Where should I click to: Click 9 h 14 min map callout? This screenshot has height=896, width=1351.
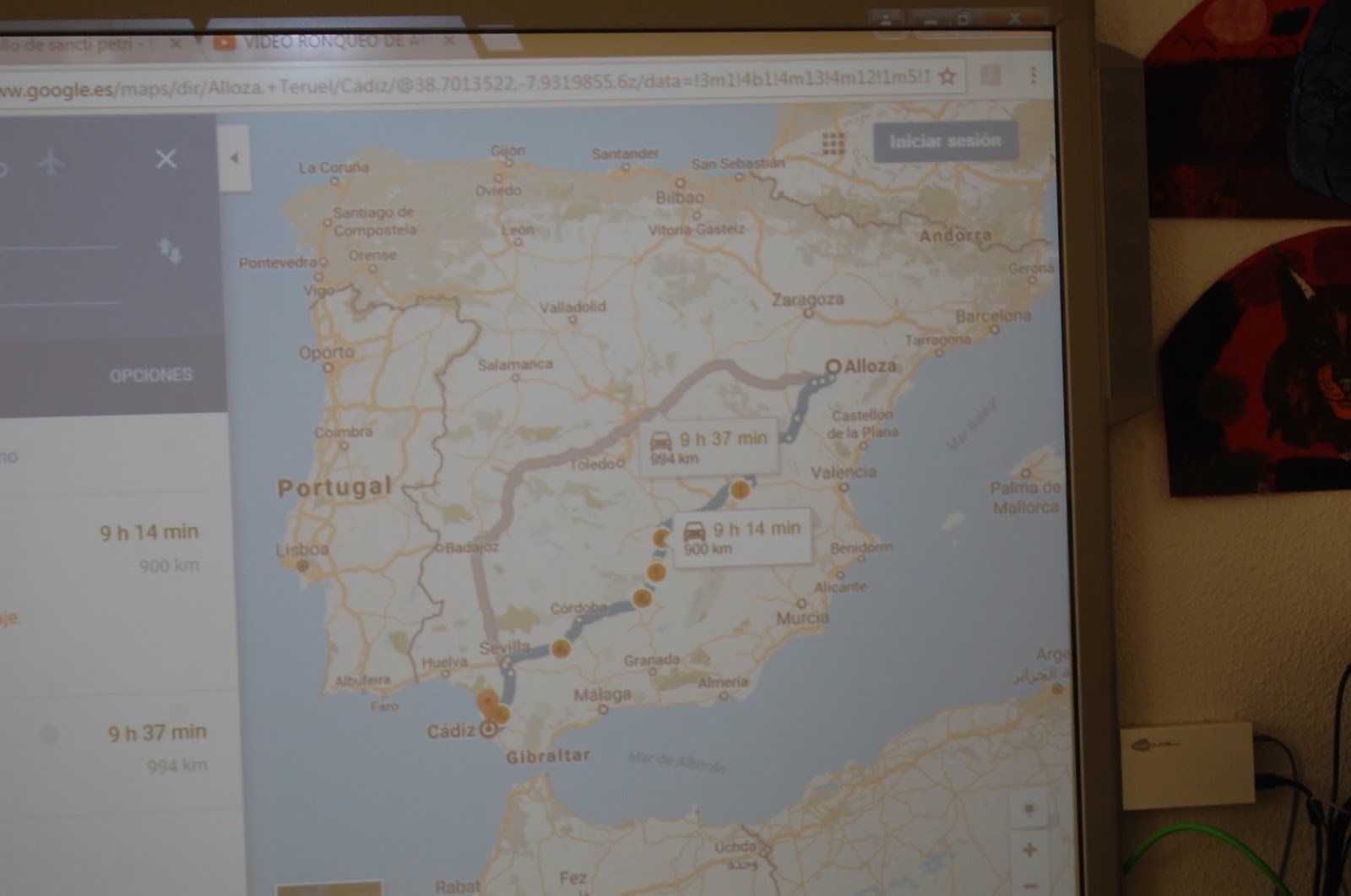point(741,537)
